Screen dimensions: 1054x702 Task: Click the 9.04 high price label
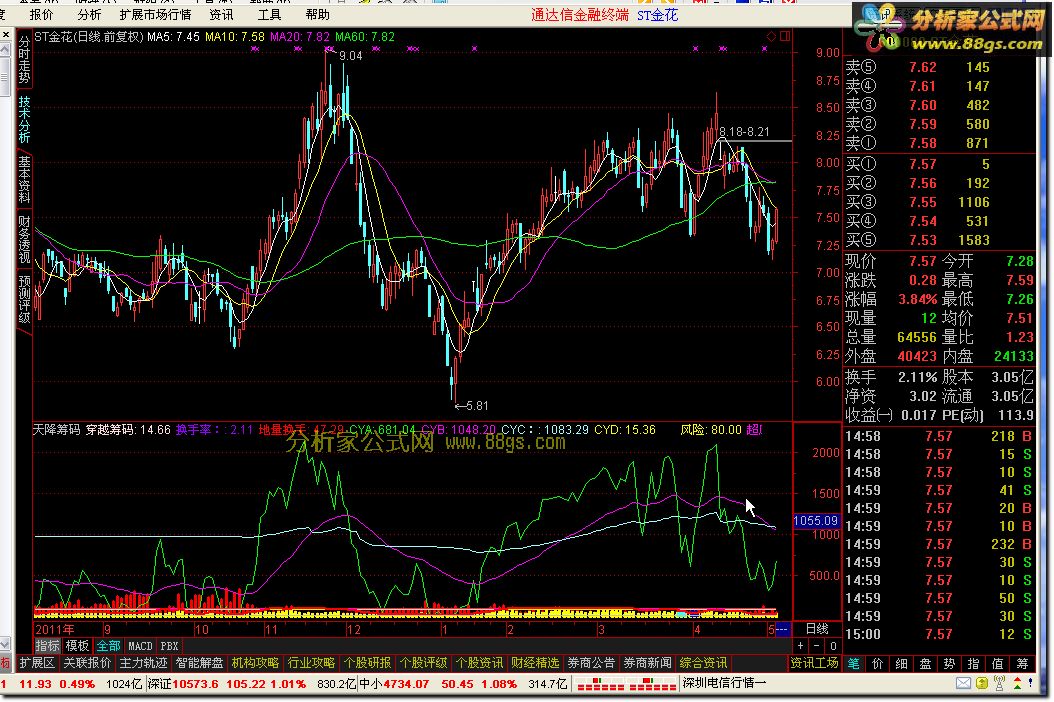pos(350,56)
